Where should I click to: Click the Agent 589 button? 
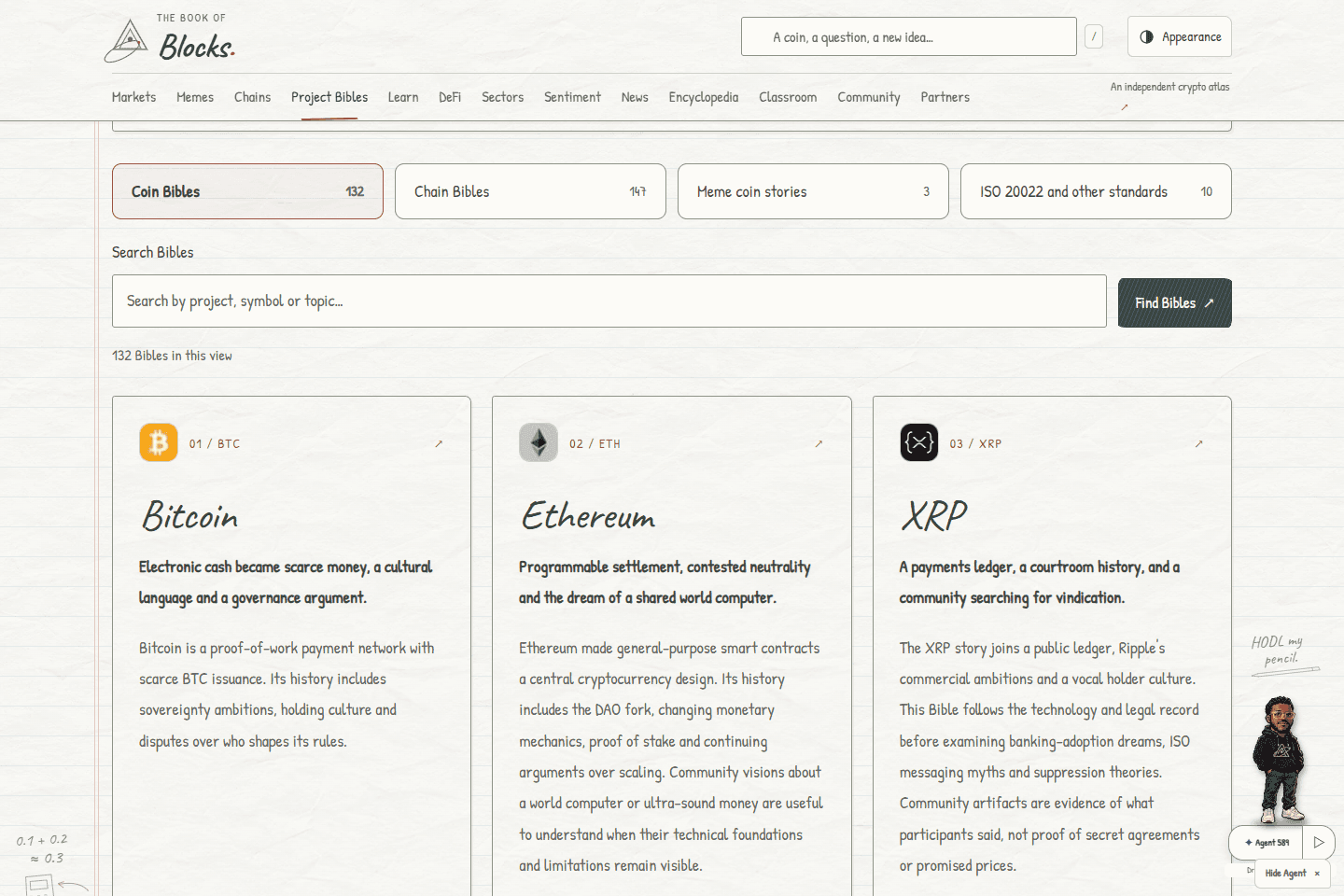point(1267,842)
